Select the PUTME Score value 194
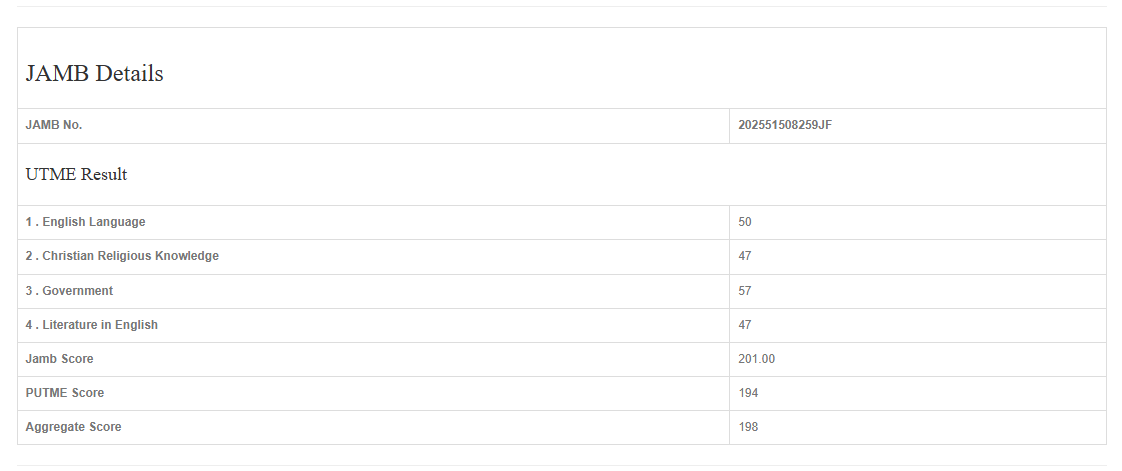Viewport: 1122px width, 471px height. [748, 393]
